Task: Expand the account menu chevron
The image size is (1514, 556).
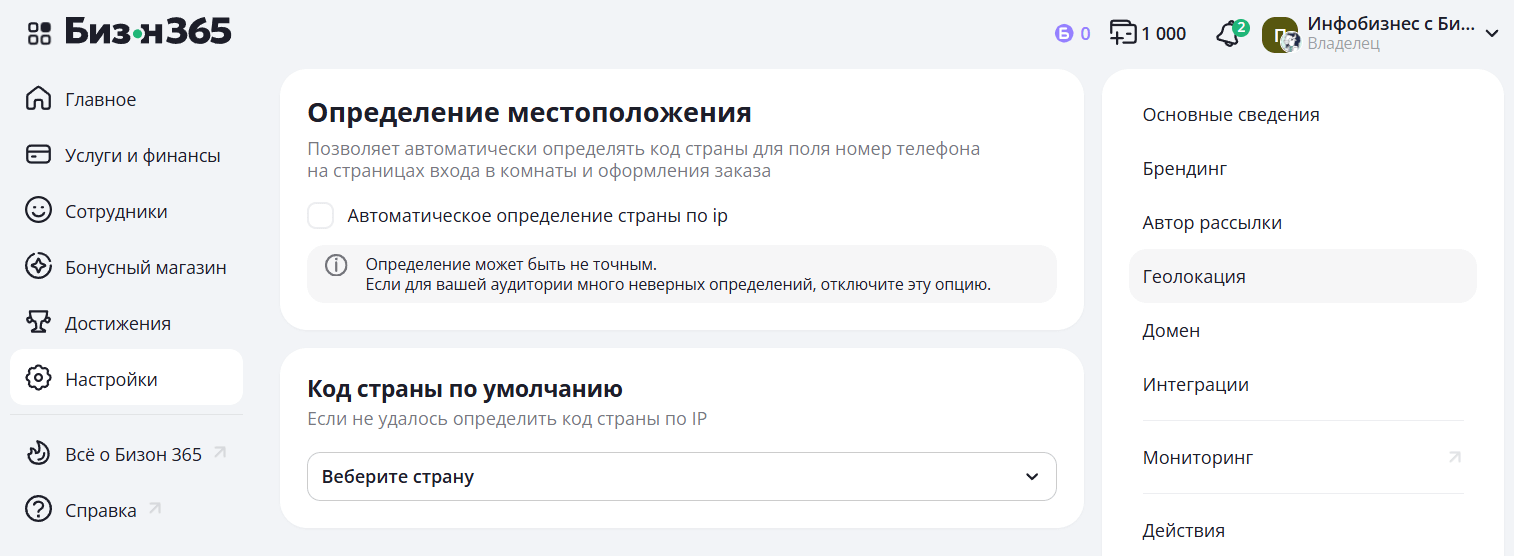Action: [x=1491, y=34]
